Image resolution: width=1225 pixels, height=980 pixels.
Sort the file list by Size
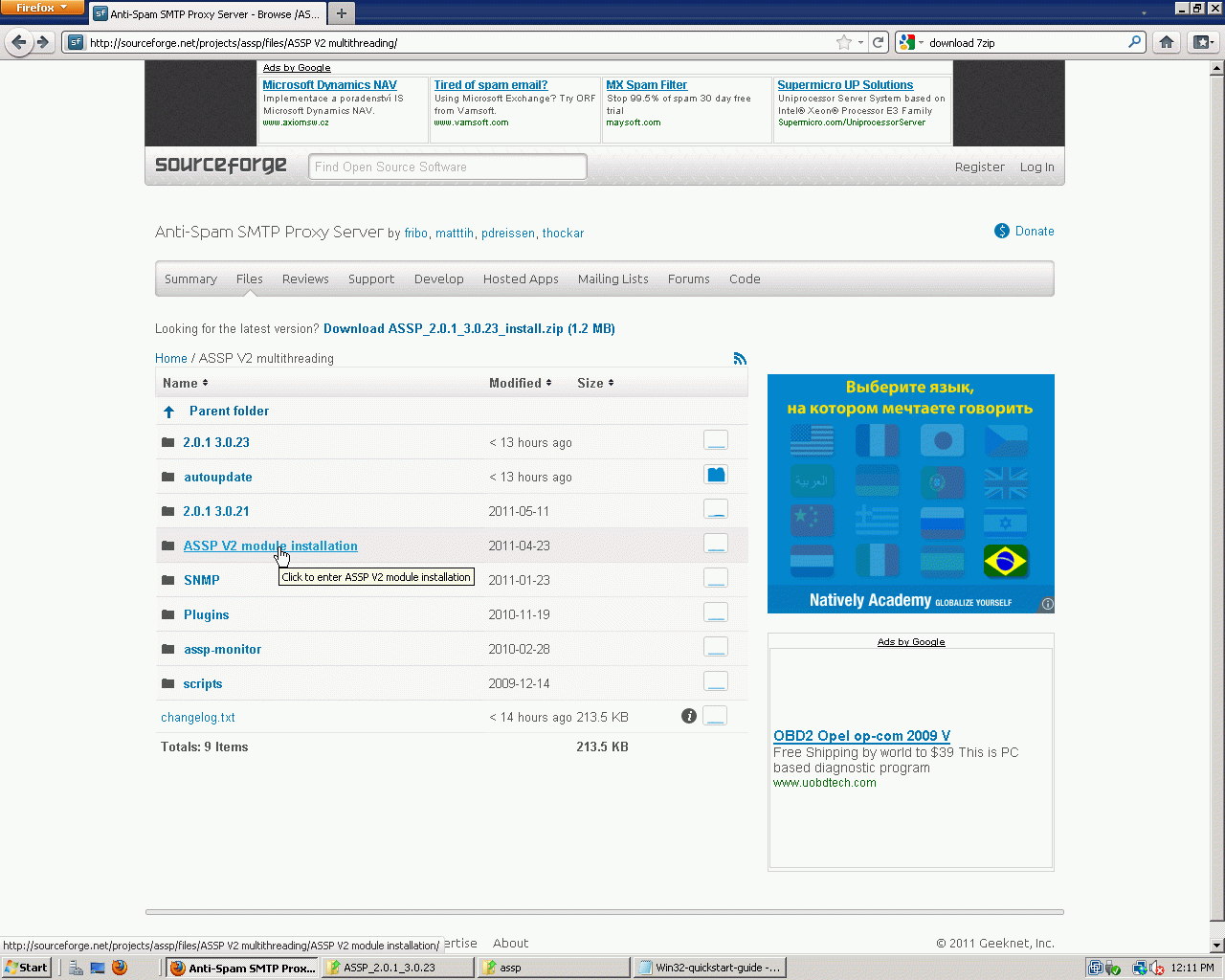[595, 383]
